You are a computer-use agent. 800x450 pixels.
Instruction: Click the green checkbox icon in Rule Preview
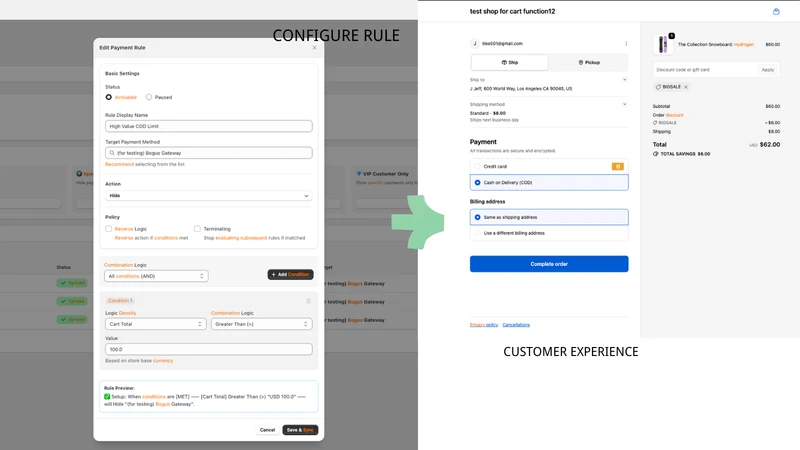pyautogui.click(x=107, y=396)
